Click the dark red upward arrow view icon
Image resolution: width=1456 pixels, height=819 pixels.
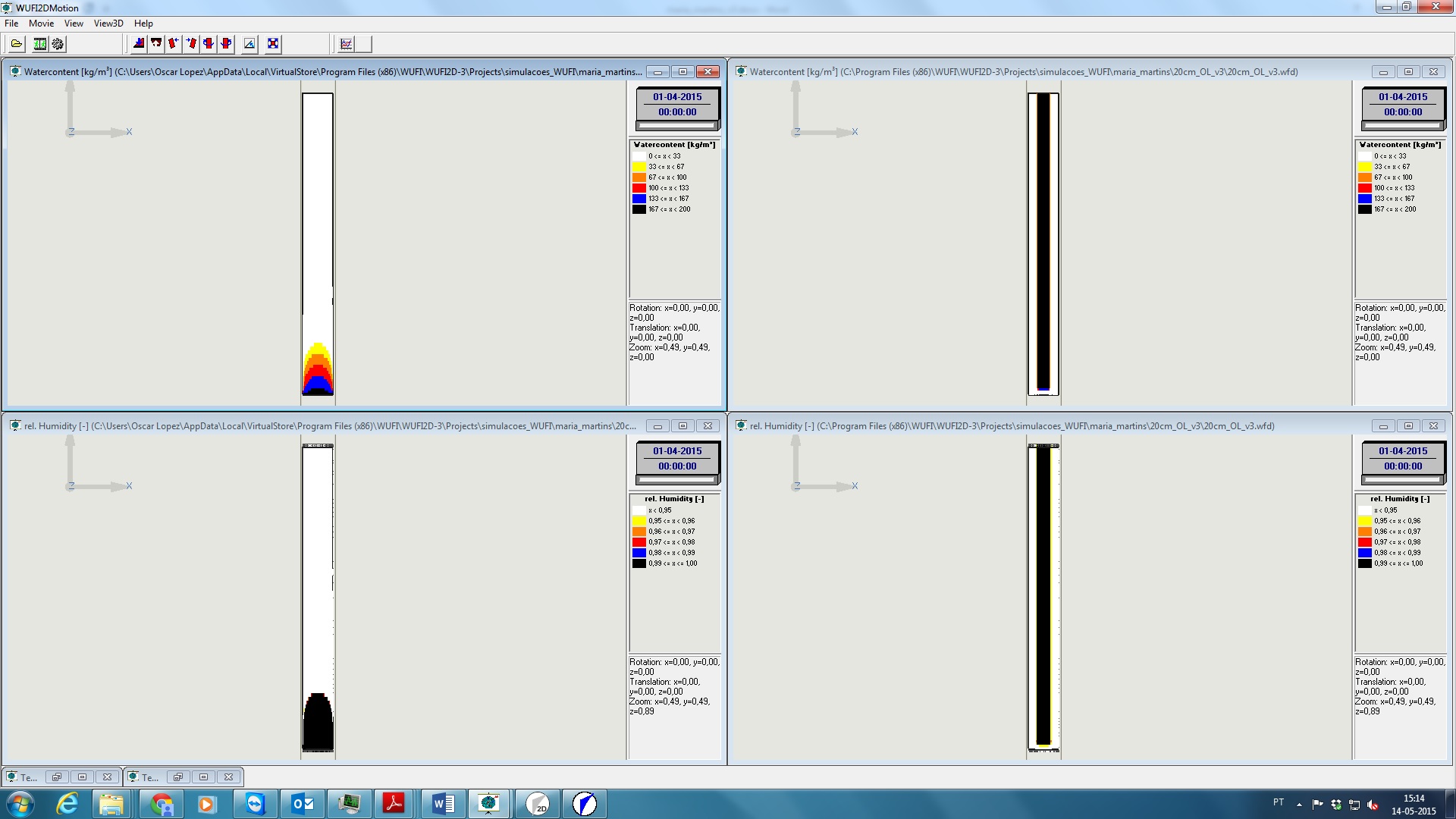pos(156,44)
